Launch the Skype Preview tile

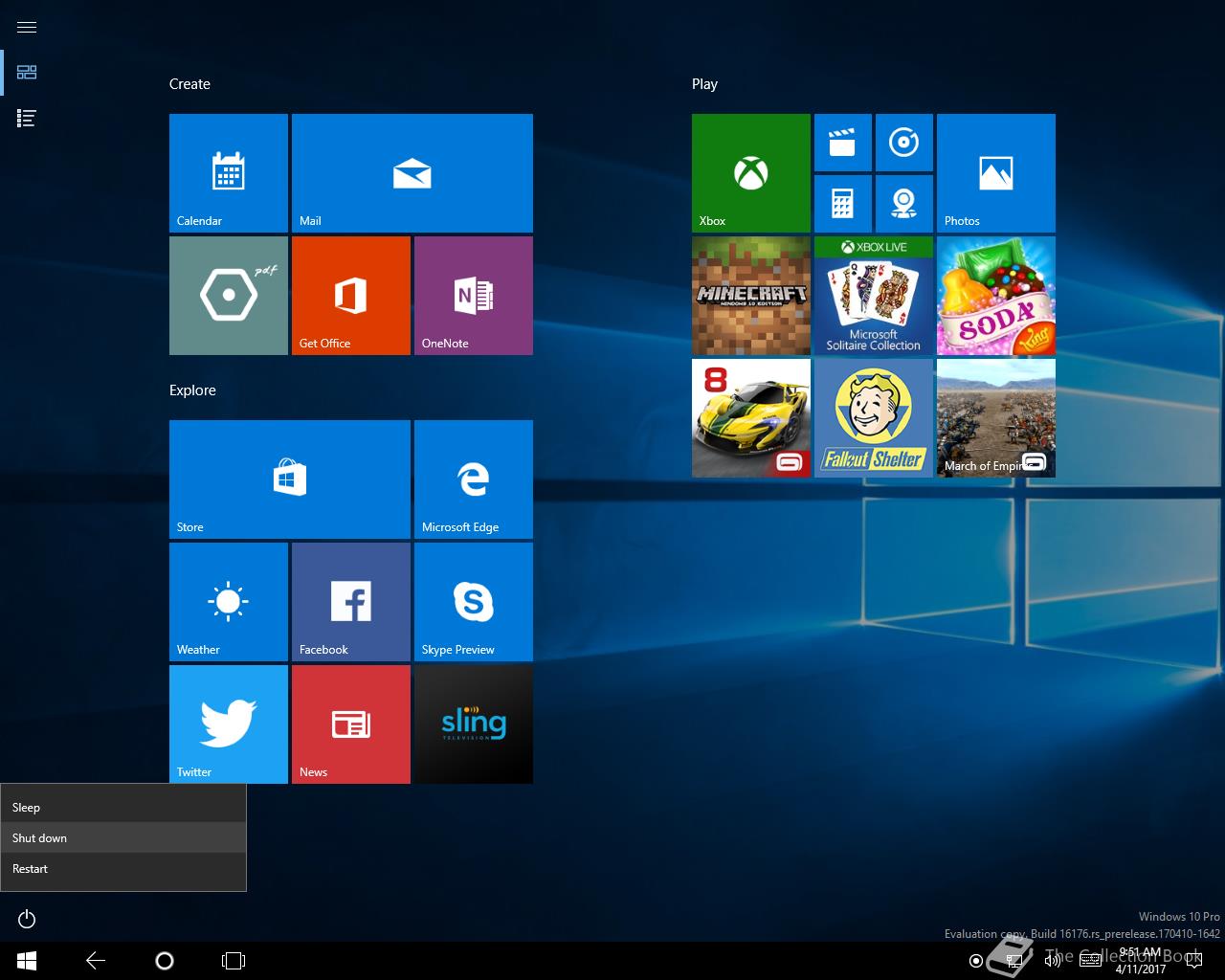[474, 602]
